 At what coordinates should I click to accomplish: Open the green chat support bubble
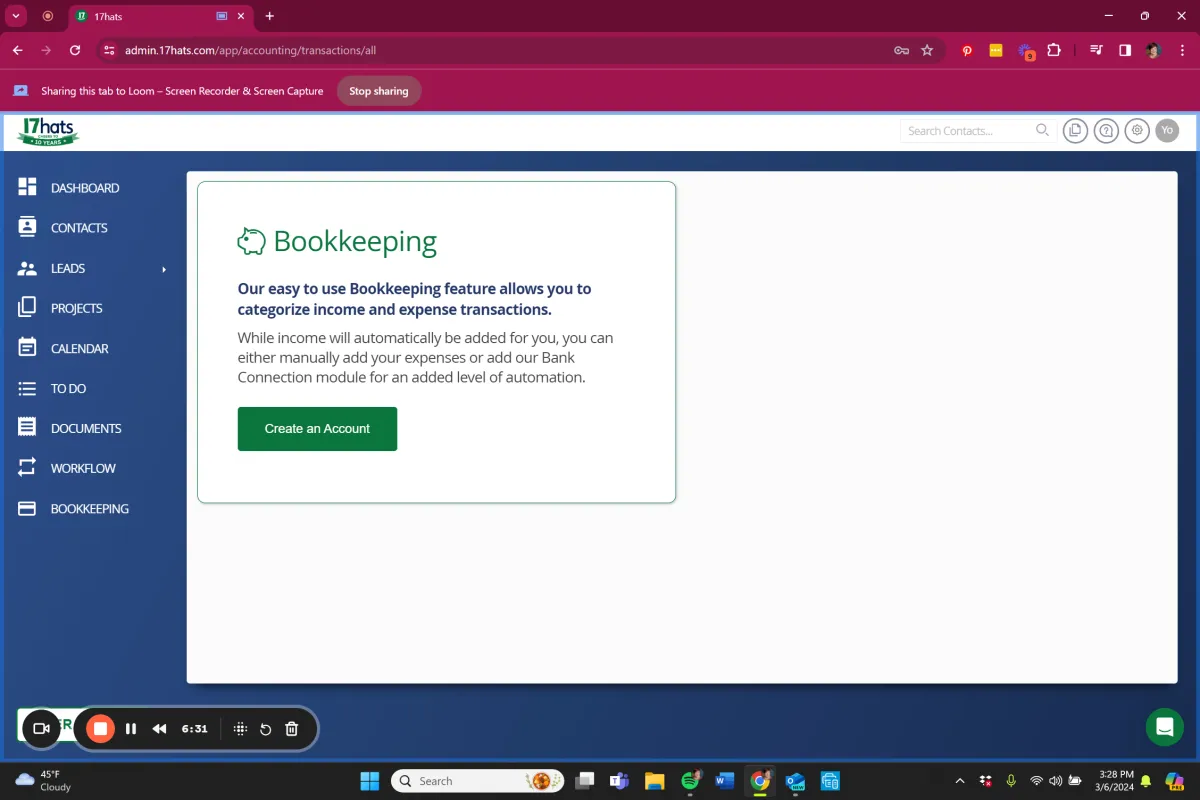pos(1164,727)
